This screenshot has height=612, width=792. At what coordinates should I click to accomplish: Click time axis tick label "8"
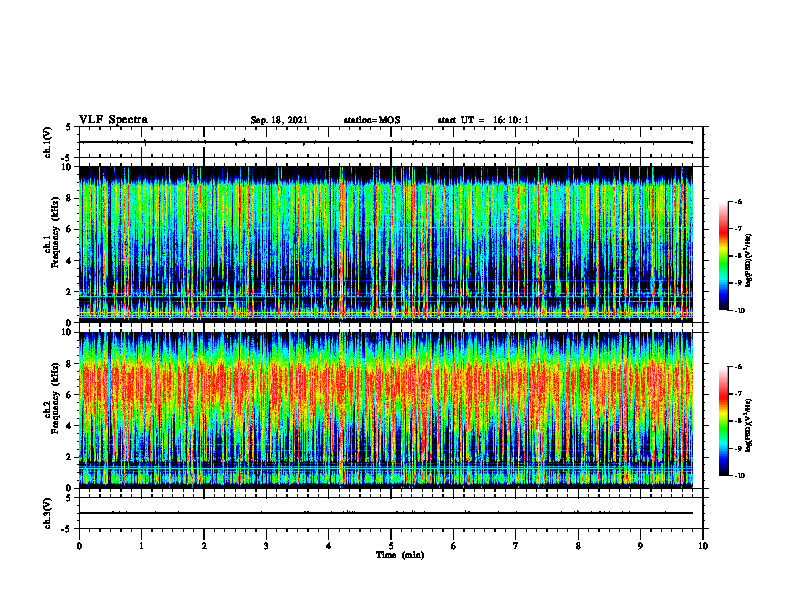pos(578,546)
